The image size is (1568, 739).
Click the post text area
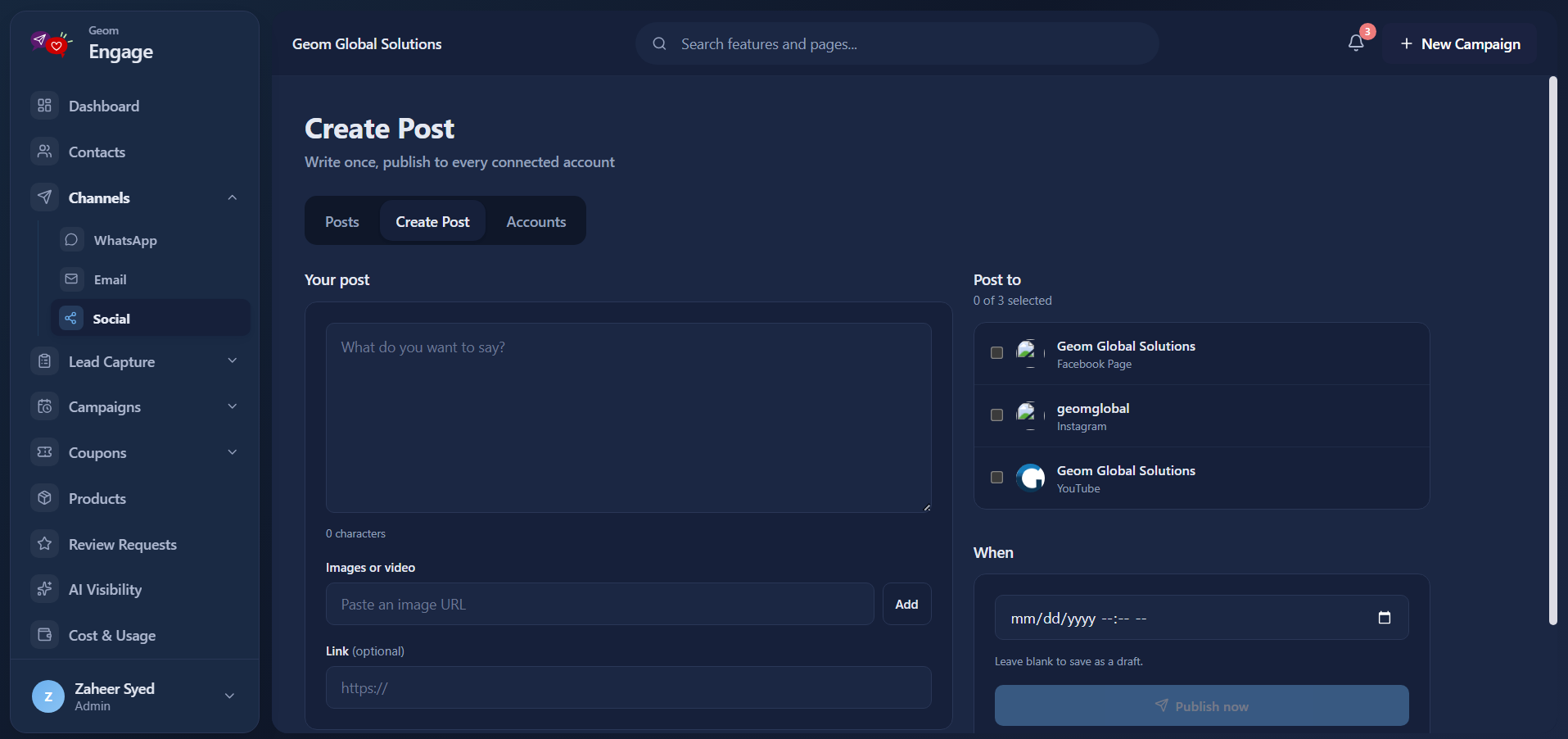[628, 418]
